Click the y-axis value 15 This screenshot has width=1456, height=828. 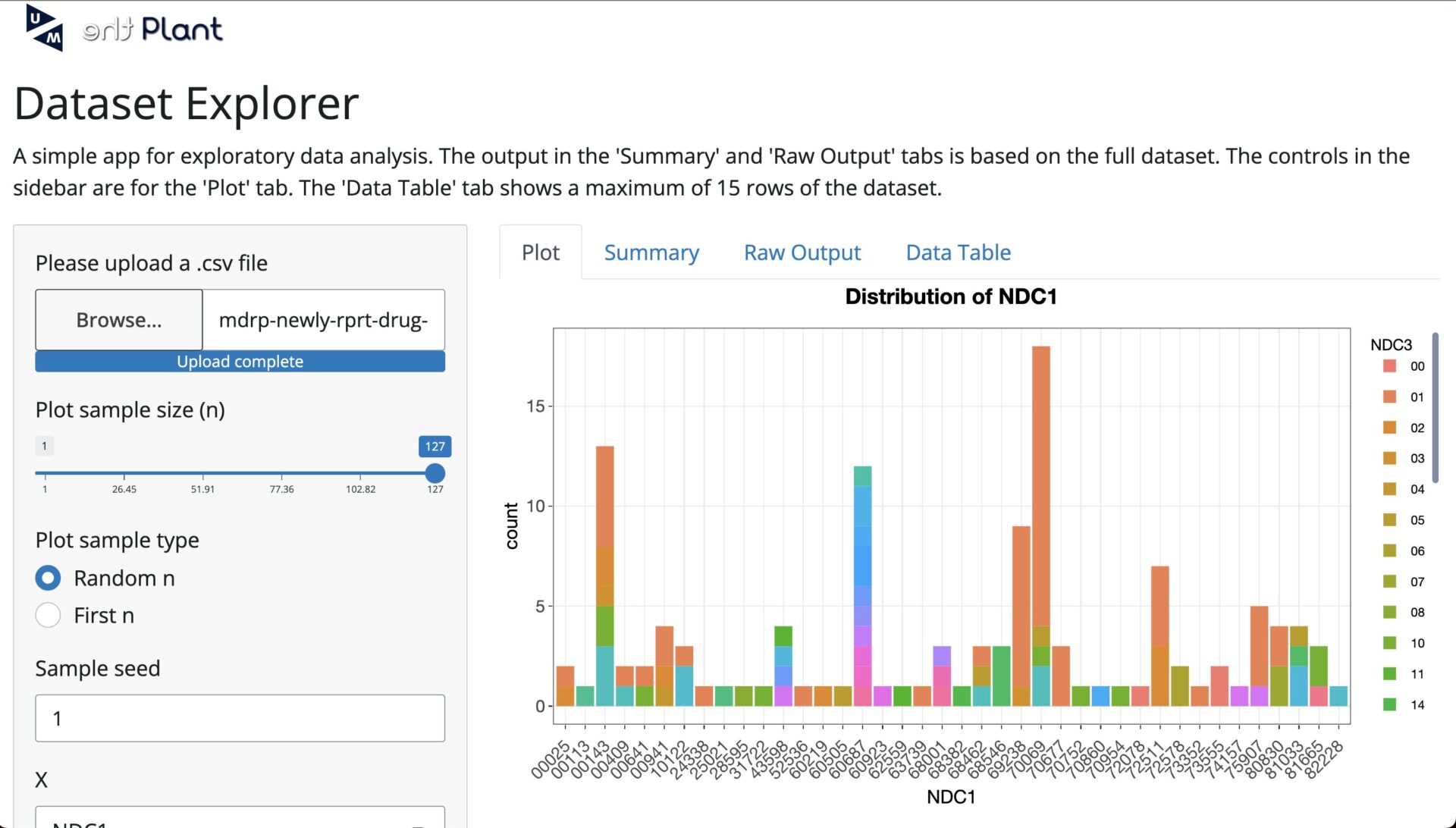click(x=535, y=406)
